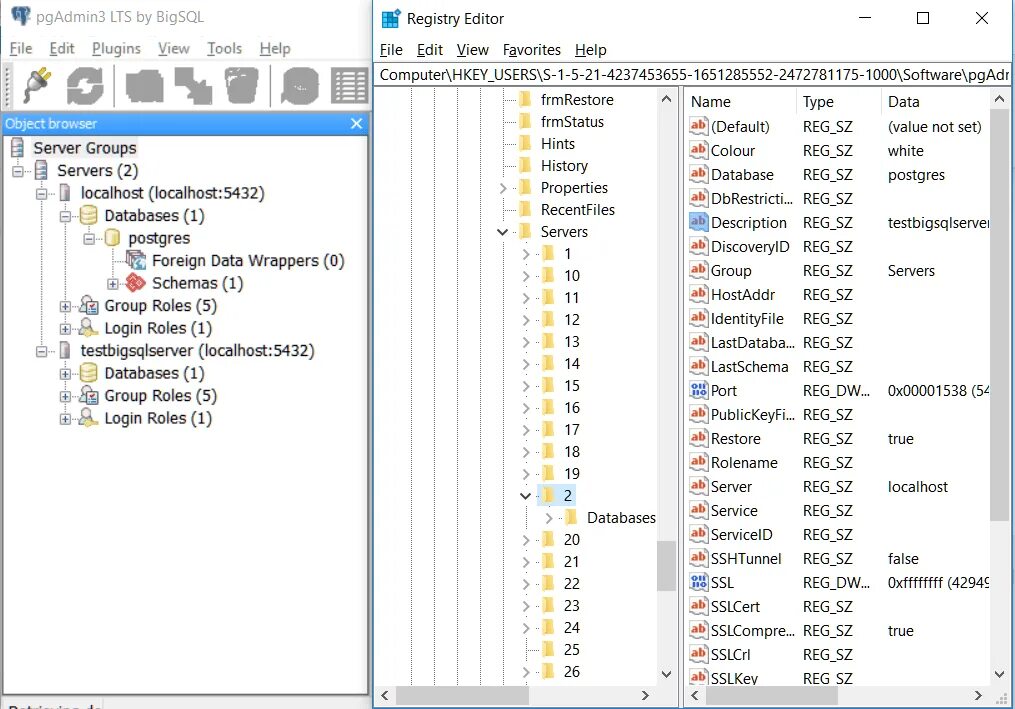Collapse the localhost server node

tap(41, 194)
